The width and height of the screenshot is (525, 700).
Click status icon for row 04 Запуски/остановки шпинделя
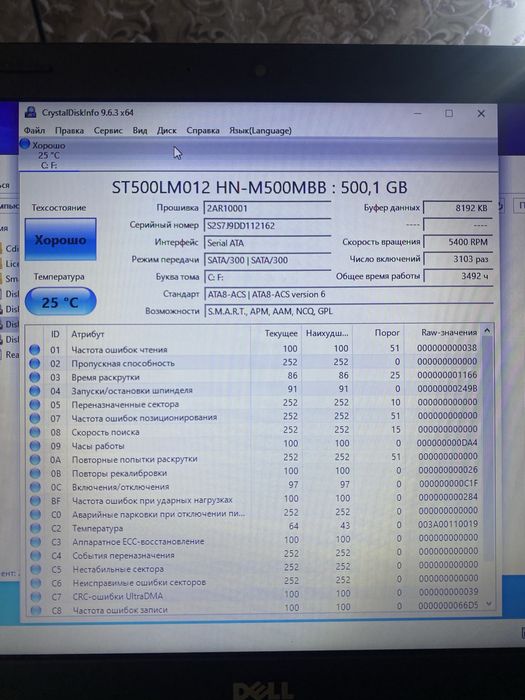pyautogui.click(x=35, y=391)
